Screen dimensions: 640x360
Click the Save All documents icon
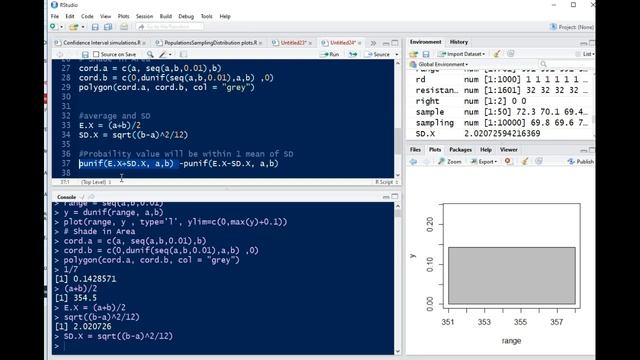[108, 27]
